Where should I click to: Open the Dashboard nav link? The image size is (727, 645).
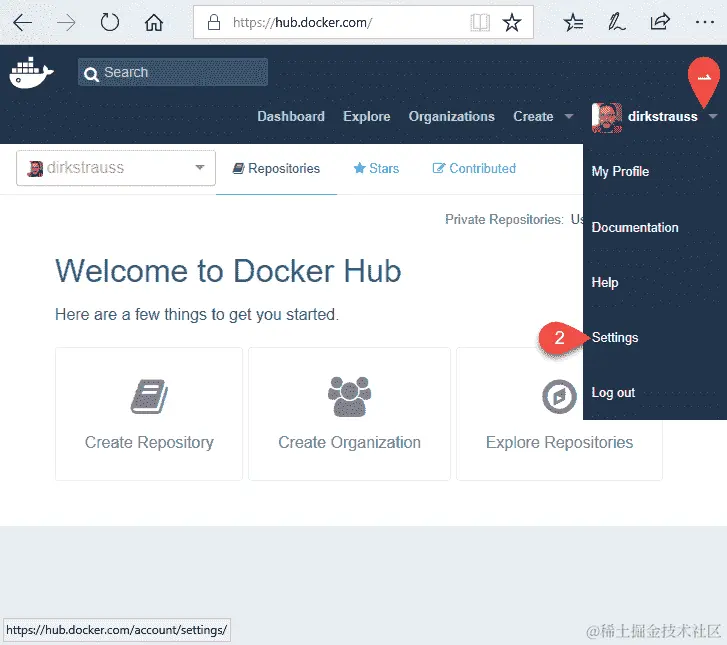coord(291,116)
